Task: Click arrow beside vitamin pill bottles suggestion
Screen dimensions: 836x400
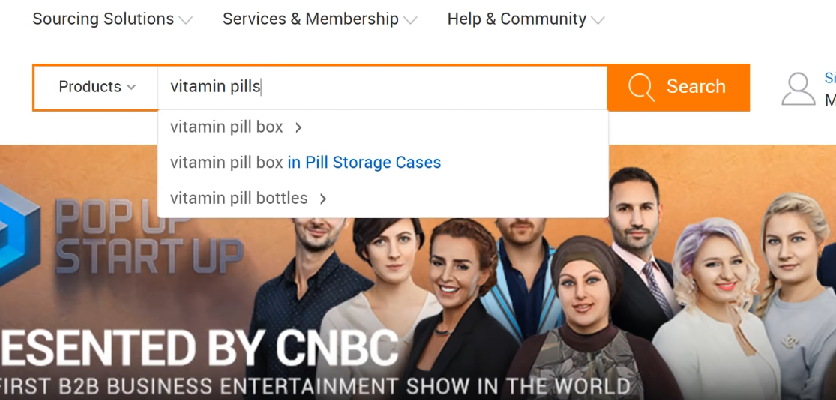Action: (323, 198)
